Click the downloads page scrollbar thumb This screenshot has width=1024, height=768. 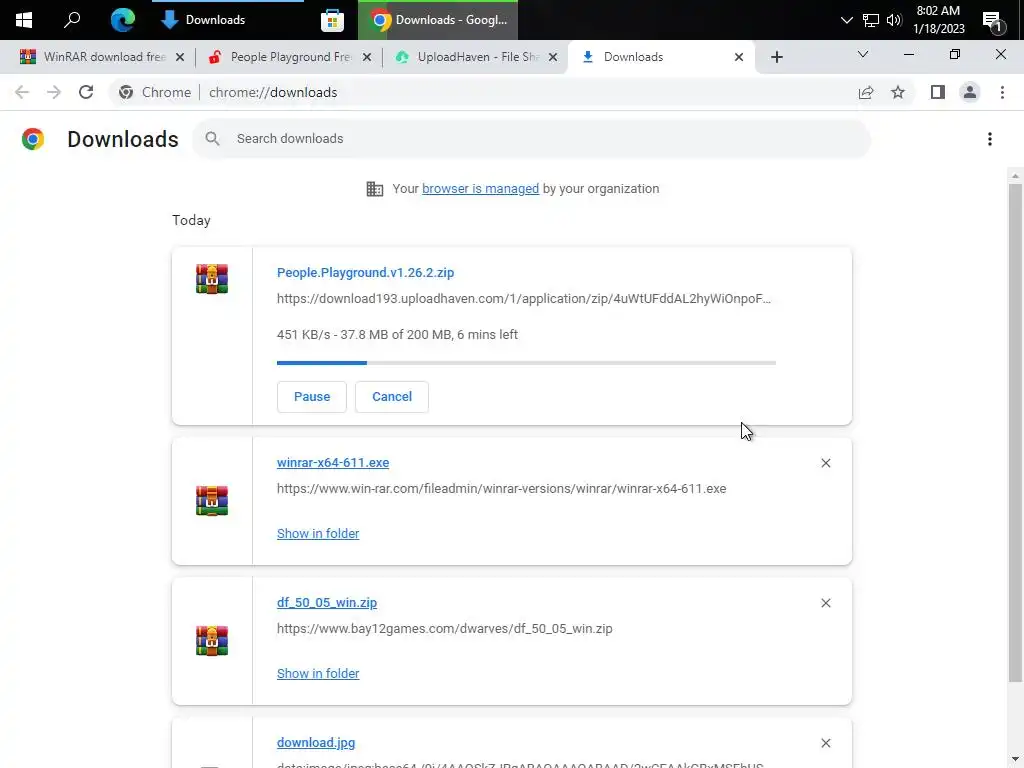pos(1015,433)
